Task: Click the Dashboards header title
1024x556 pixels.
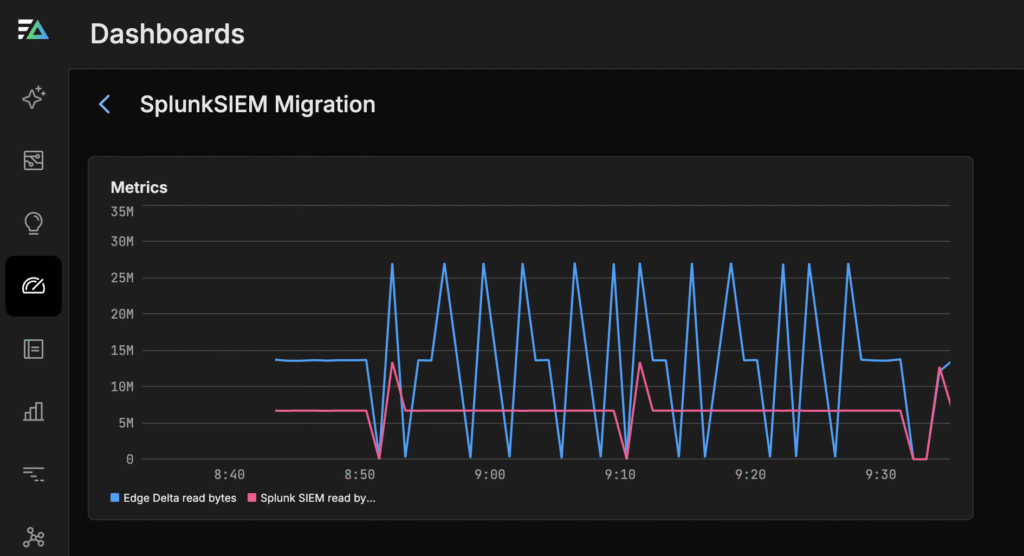Action: click(x=167, y=33)
